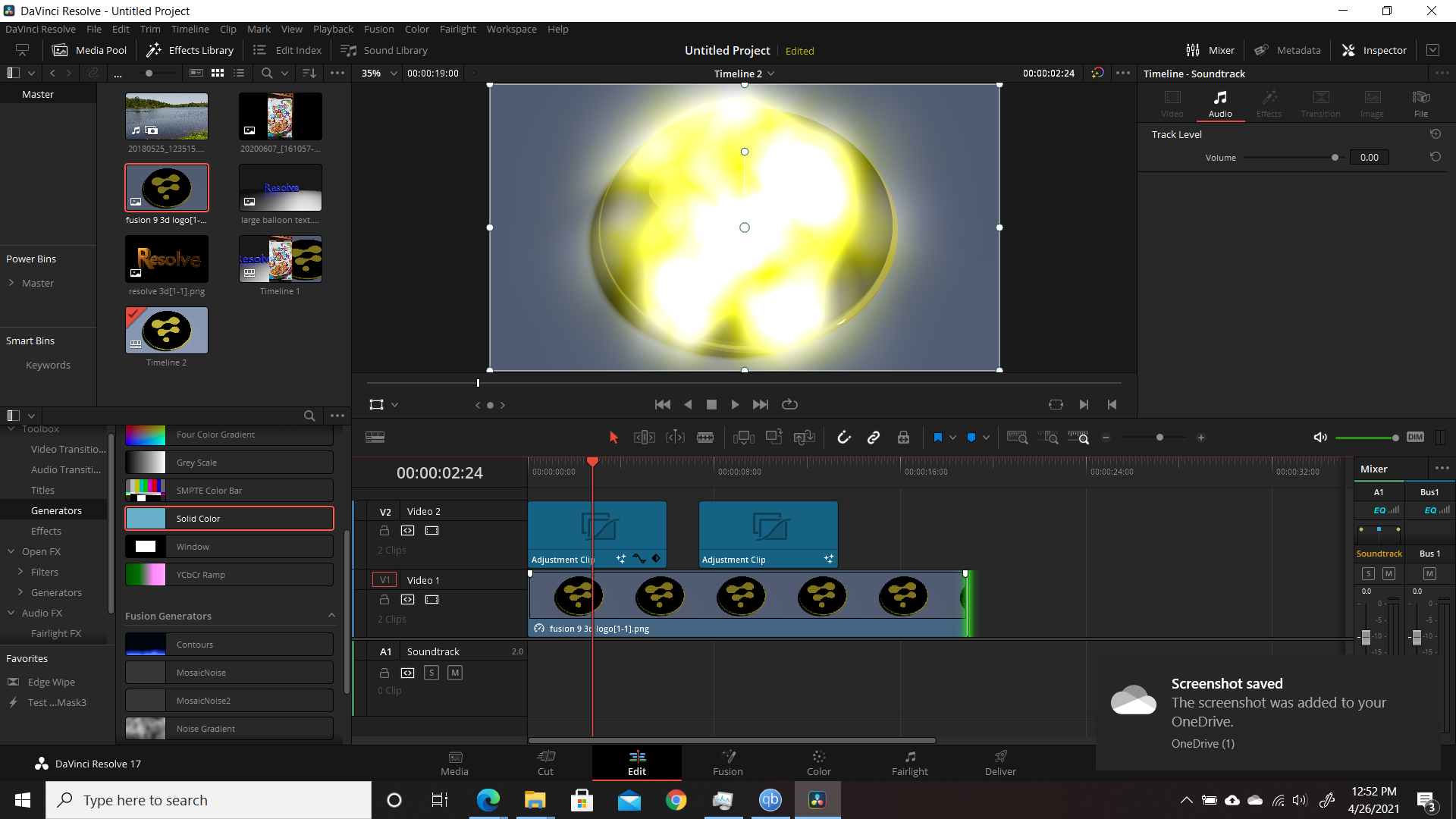
Task: Open the Fairlight menu
Action: (457, 29)
